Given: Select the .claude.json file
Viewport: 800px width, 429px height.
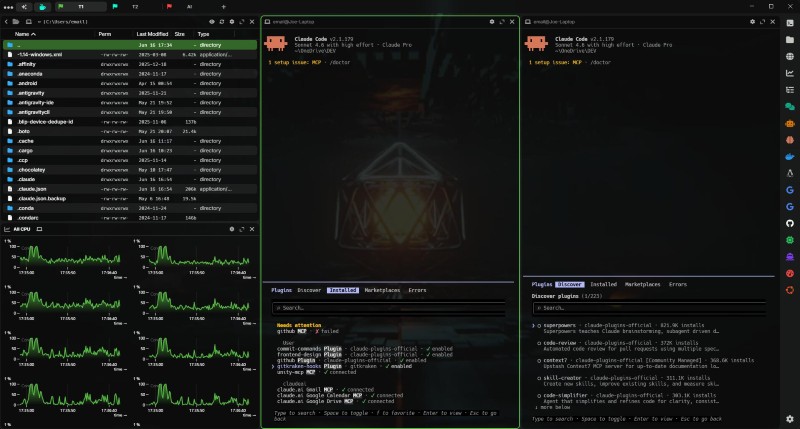Looking at the screenshot, I should pyautogui.click(x=130, y=189).
